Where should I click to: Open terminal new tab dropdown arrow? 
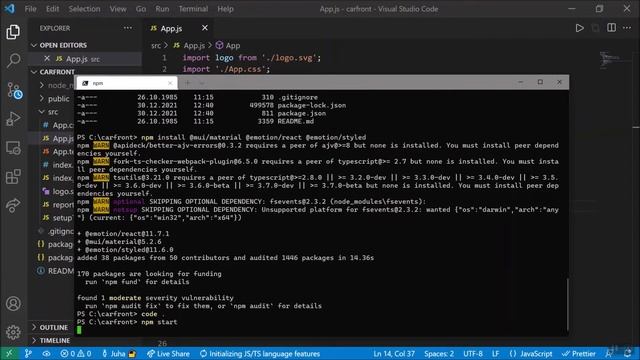point(202,83)
